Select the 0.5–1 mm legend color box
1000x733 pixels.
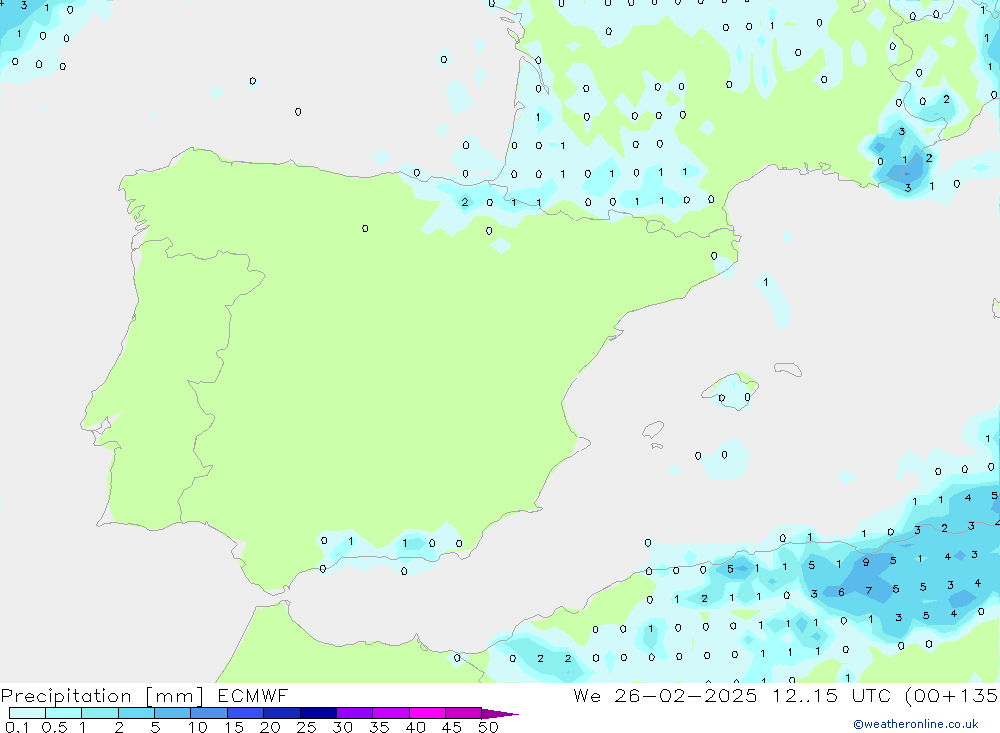(x=64, y=713)
